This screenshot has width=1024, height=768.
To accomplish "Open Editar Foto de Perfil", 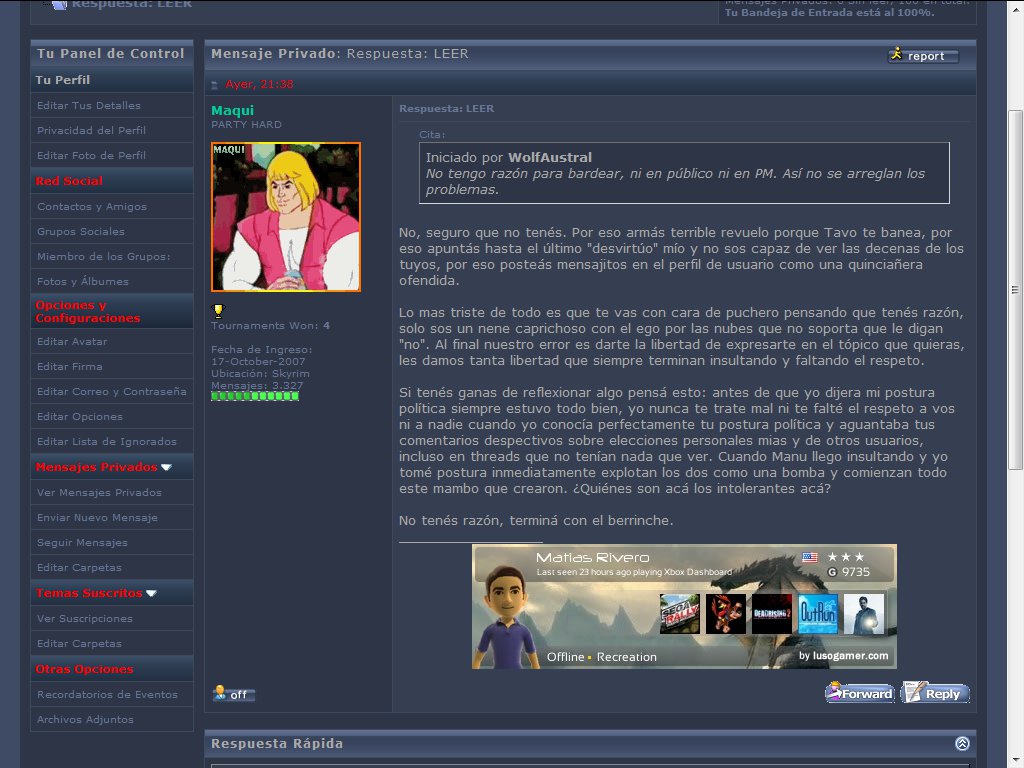I will click(x=91, y=155).
